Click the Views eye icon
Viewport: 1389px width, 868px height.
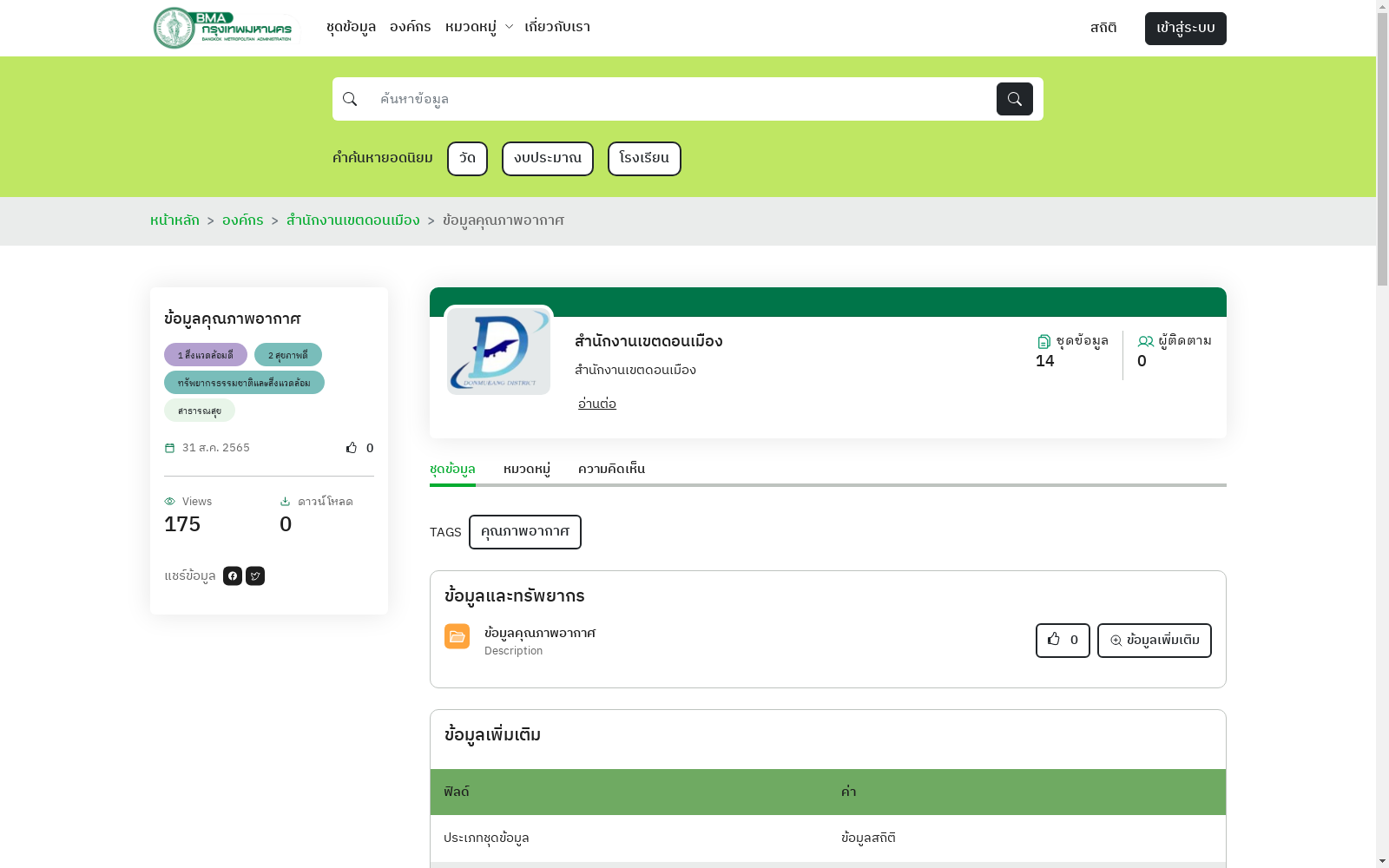pos(170,502)
